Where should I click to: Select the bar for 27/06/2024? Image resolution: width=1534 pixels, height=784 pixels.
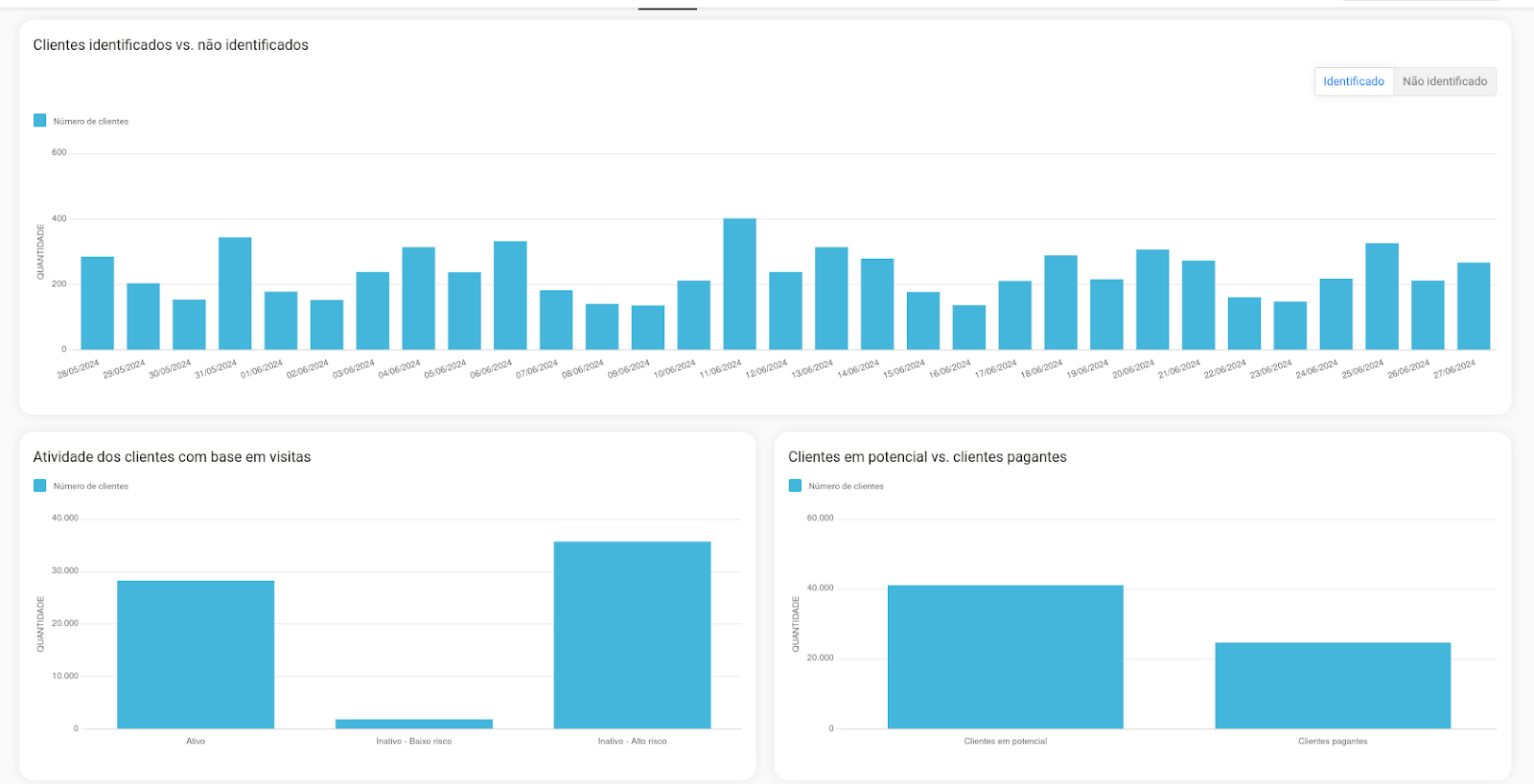pos(1474,306)
